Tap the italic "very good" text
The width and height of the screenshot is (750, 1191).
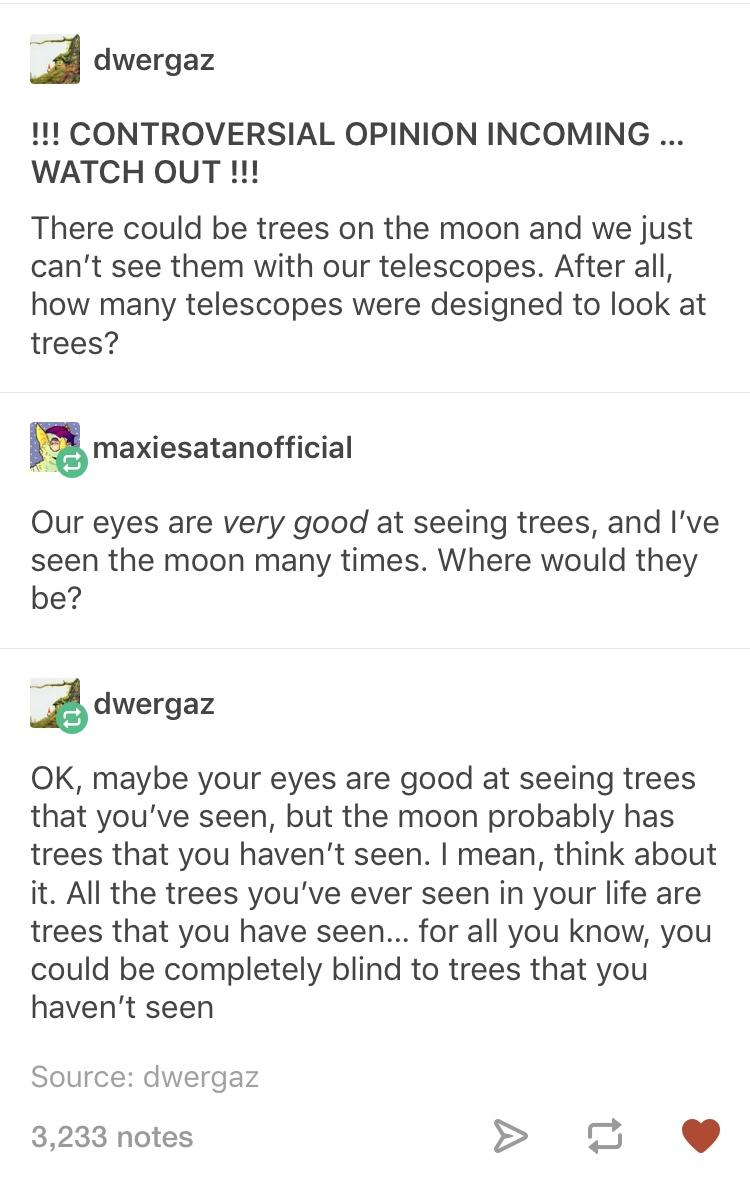click(x=295, y=521)
